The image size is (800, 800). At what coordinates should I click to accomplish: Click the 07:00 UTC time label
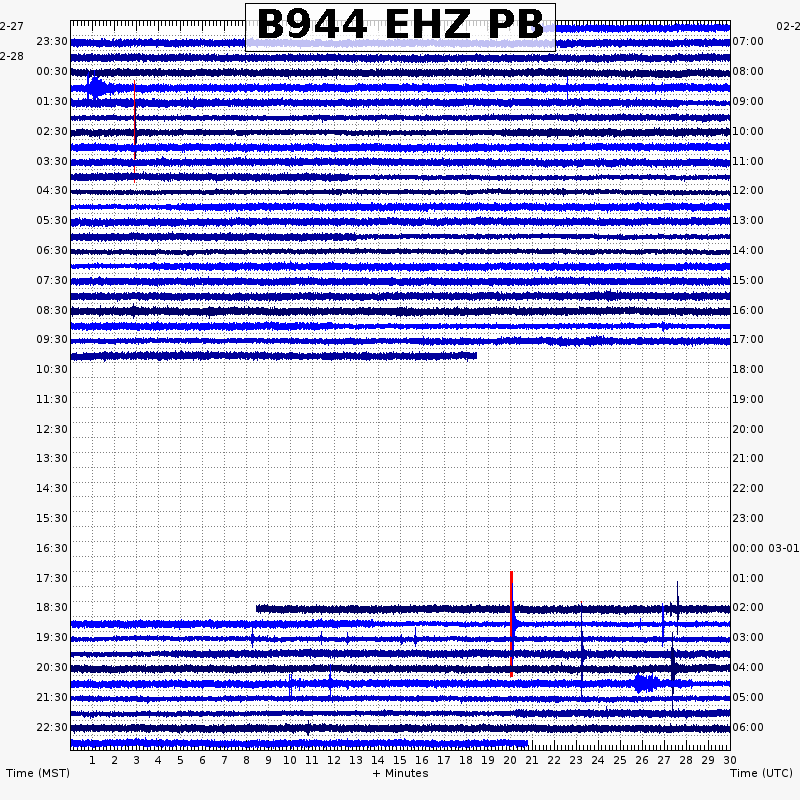coord(748,41)
